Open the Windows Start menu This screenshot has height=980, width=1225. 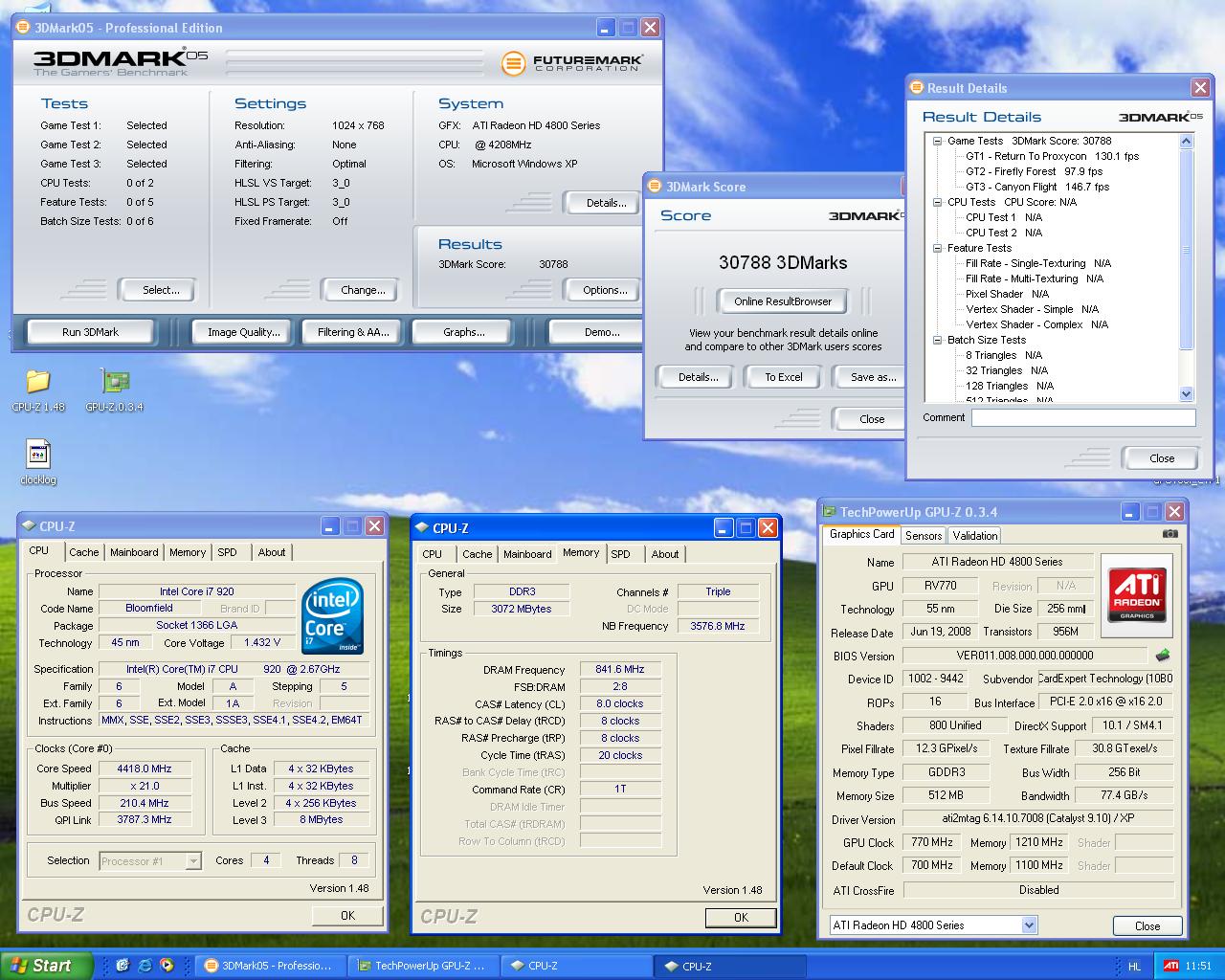point(46,966)
